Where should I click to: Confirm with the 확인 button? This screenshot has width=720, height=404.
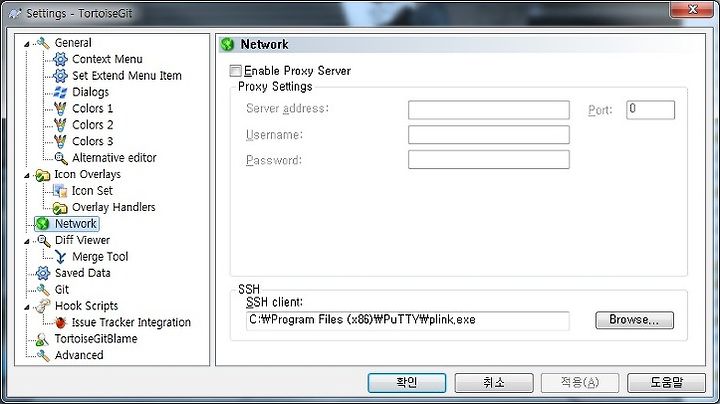click(x=406, y=383)
